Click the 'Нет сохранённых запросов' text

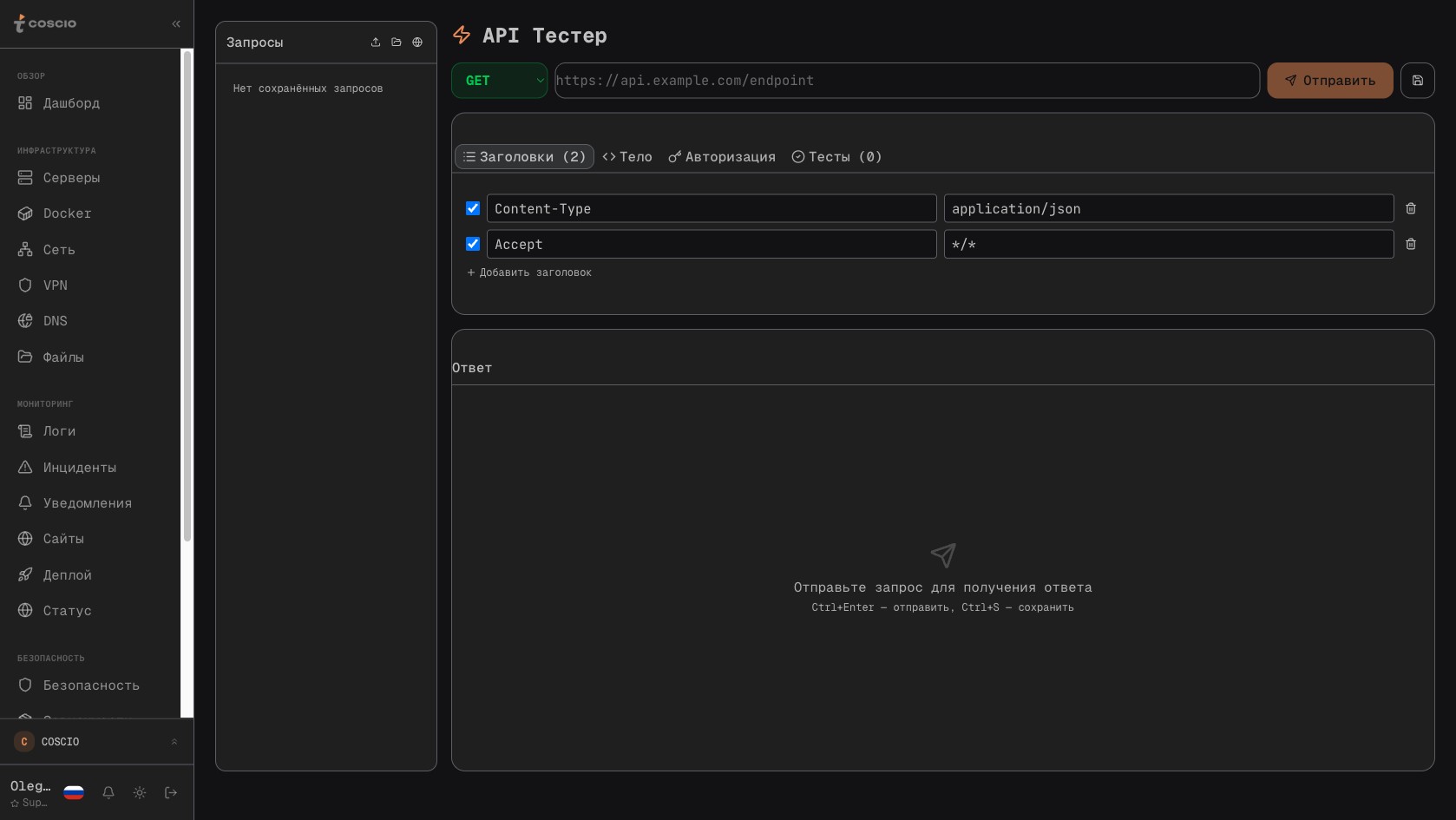point(308,89)
